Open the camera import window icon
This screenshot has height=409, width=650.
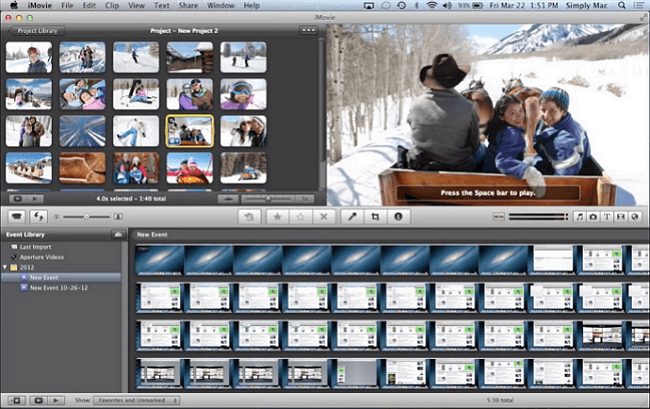(x=17, y=217)
